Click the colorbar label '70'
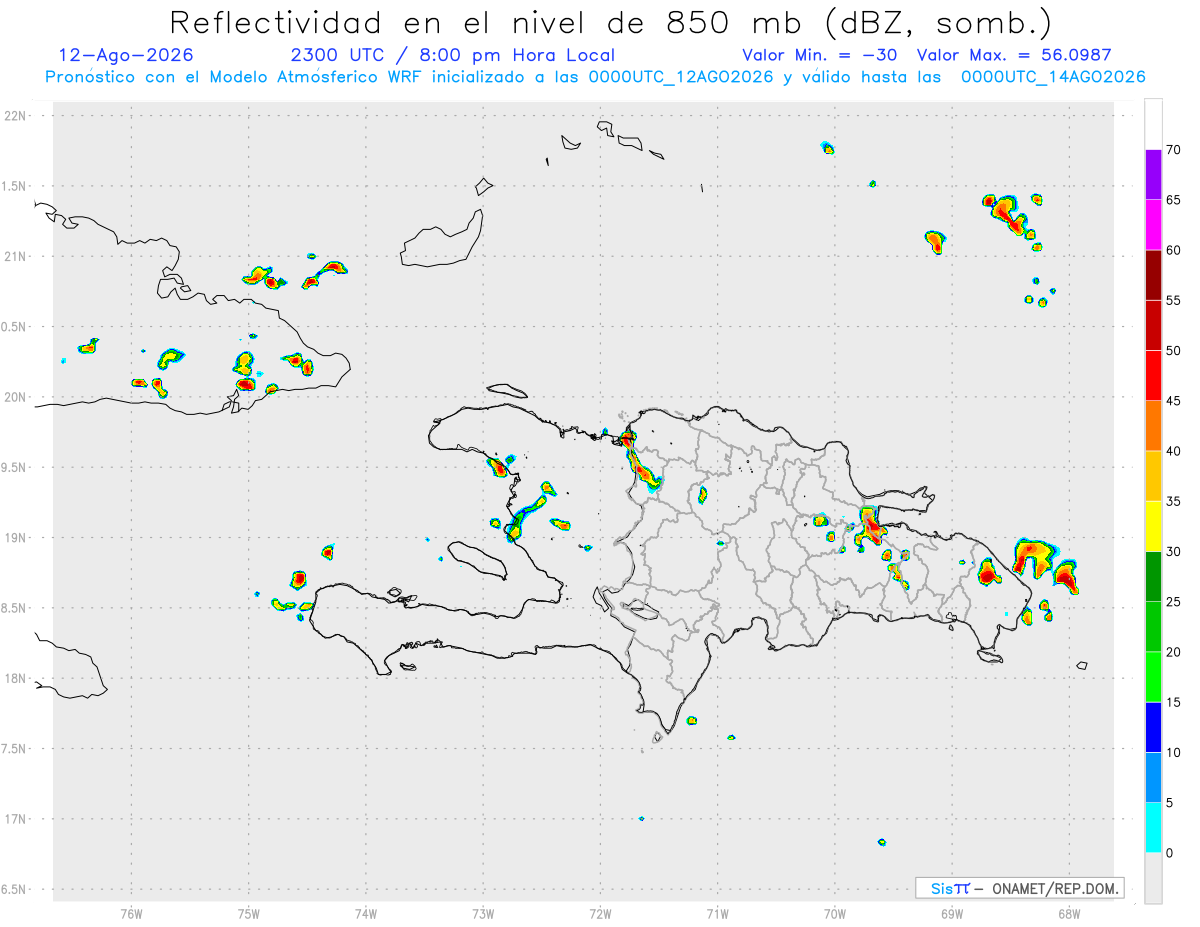Screen dimensions: 1200x927 click(1173, 150)
